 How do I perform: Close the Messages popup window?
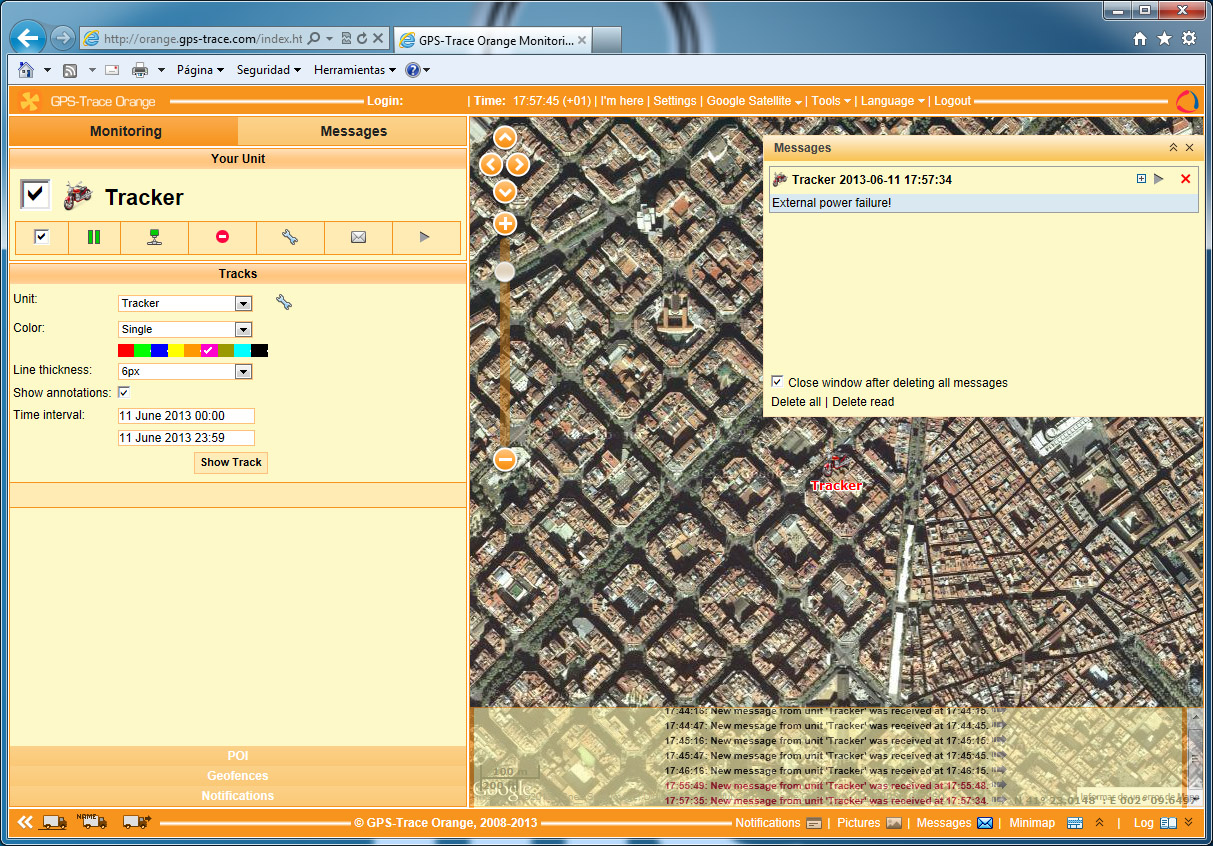(x=1189, y=147)
